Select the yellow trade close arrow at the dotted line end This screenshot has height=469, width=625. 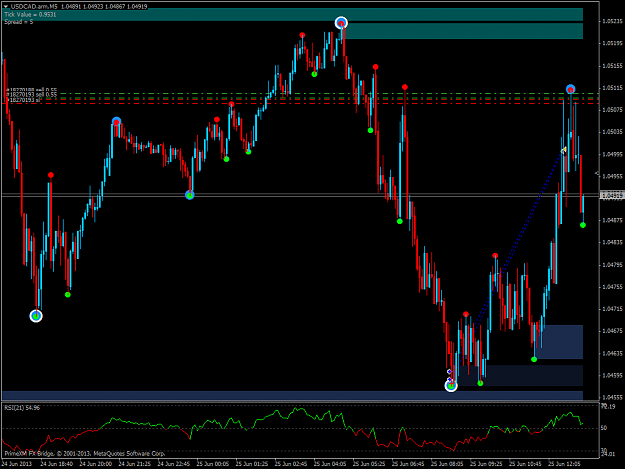tap(564, 150)
